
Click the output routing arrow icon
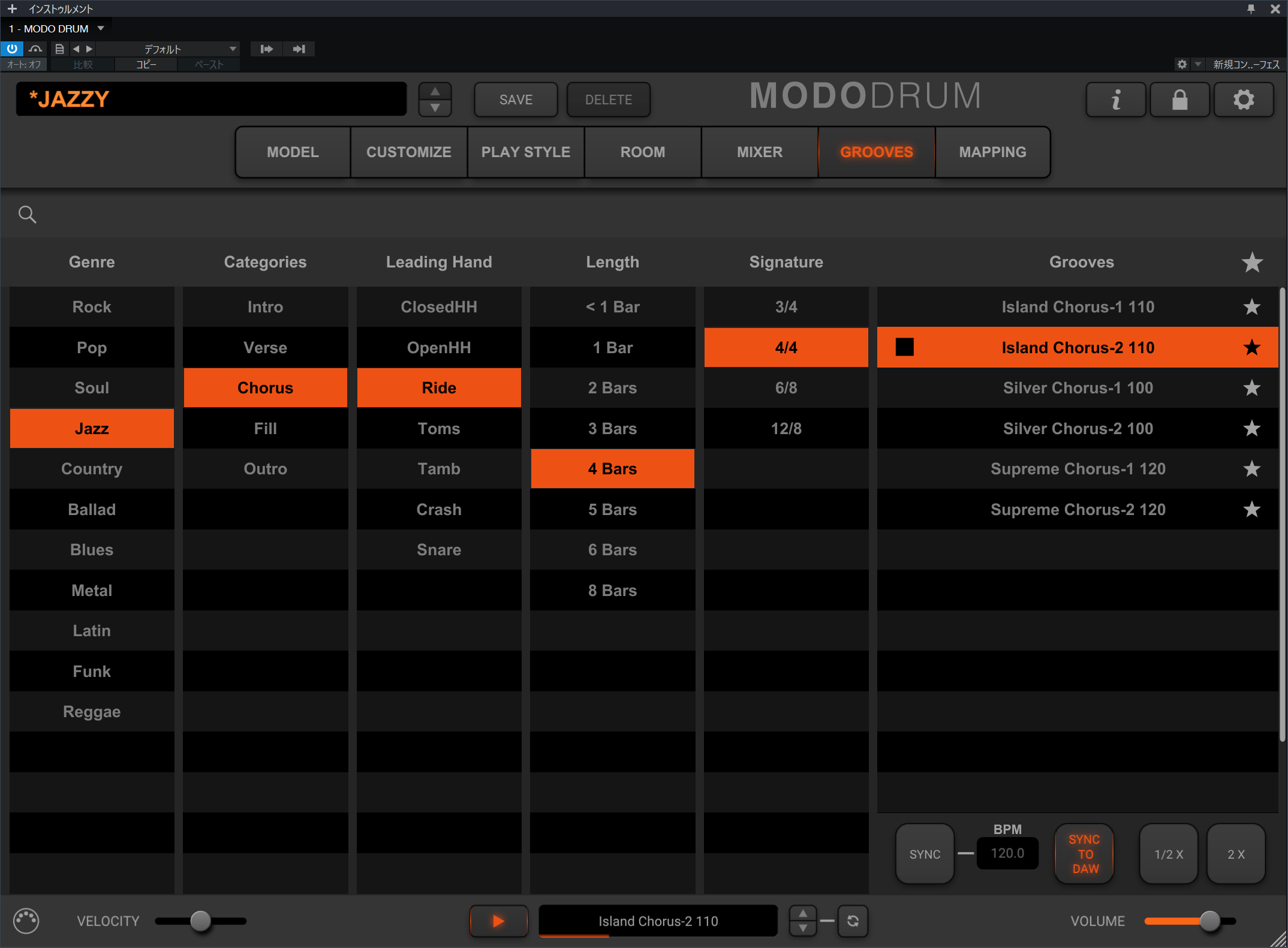coord(299,49)
